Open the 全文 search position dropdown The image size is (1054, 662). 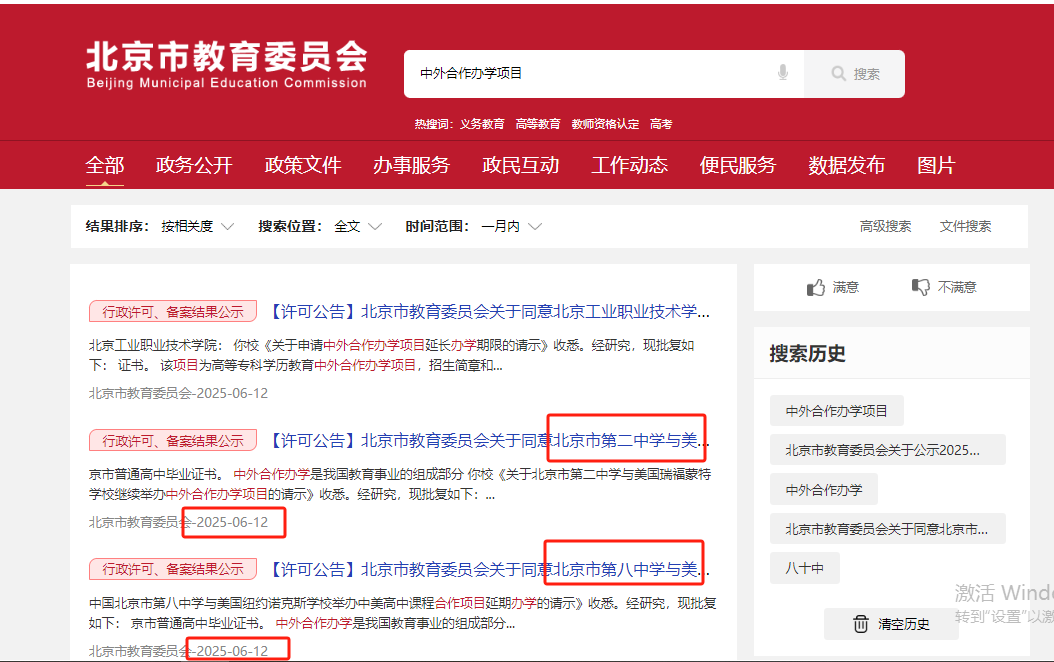[358, 226]
